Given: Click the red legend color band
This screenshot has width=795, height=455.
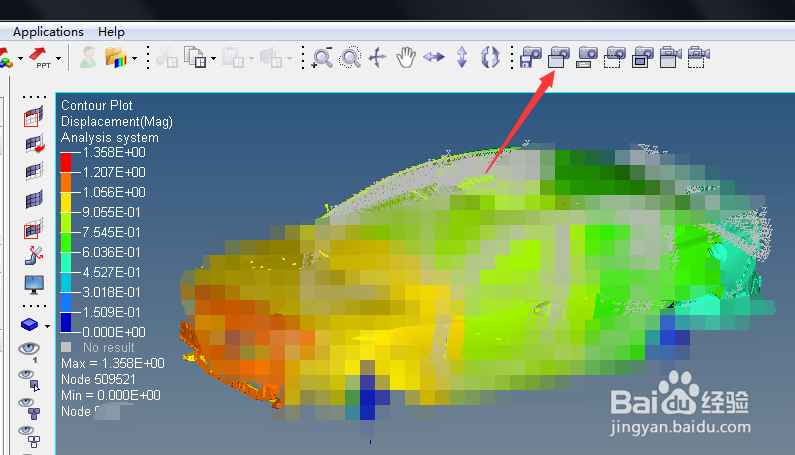Looking at the screenshot, I should [x=66, y=162].
